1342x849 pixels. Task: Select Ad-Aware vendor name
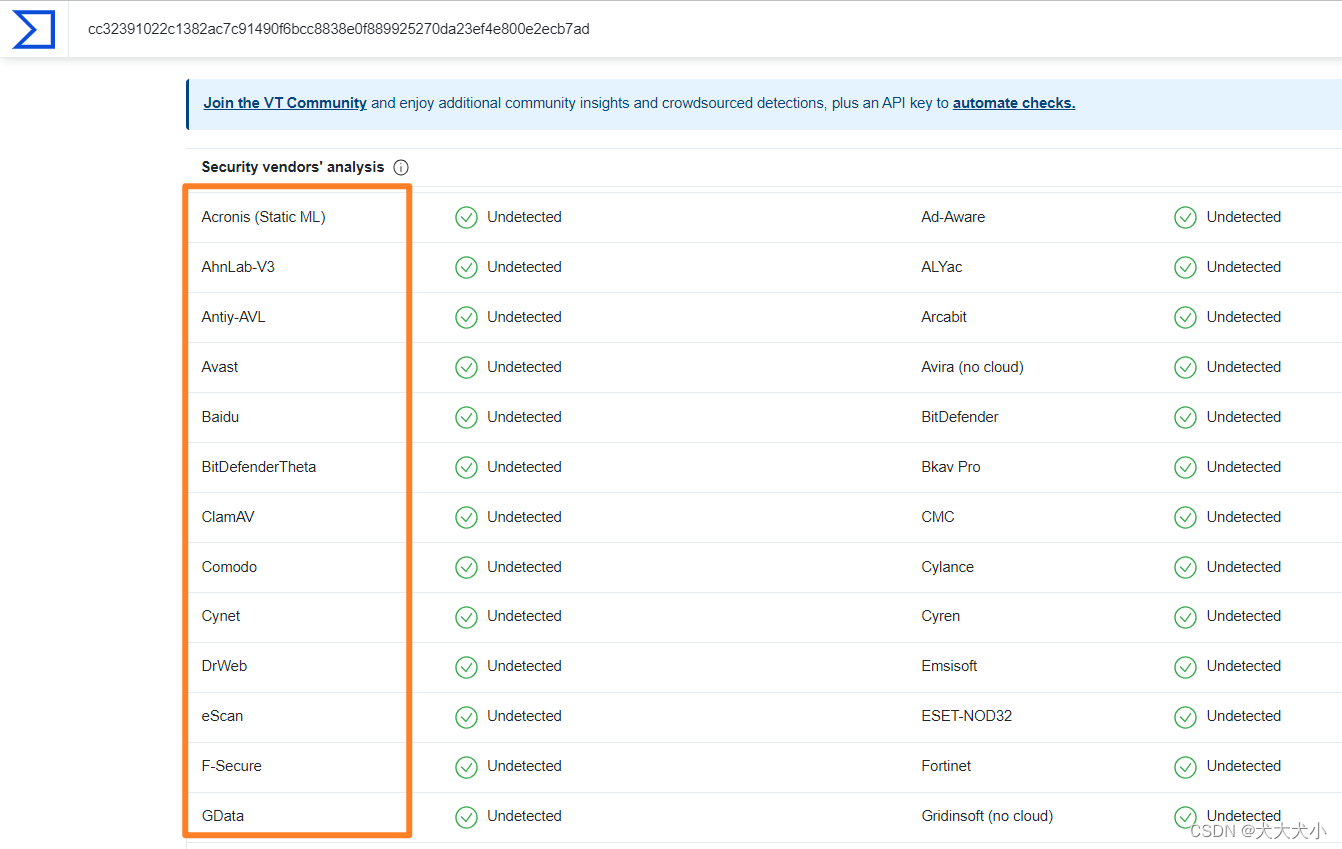click(x=953, y=217)
